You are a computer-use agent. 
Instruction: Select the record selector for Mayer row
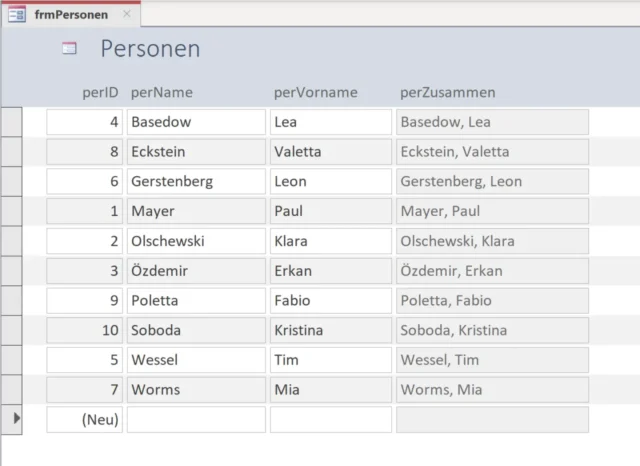pyautogui.click(x=11, y=211)
